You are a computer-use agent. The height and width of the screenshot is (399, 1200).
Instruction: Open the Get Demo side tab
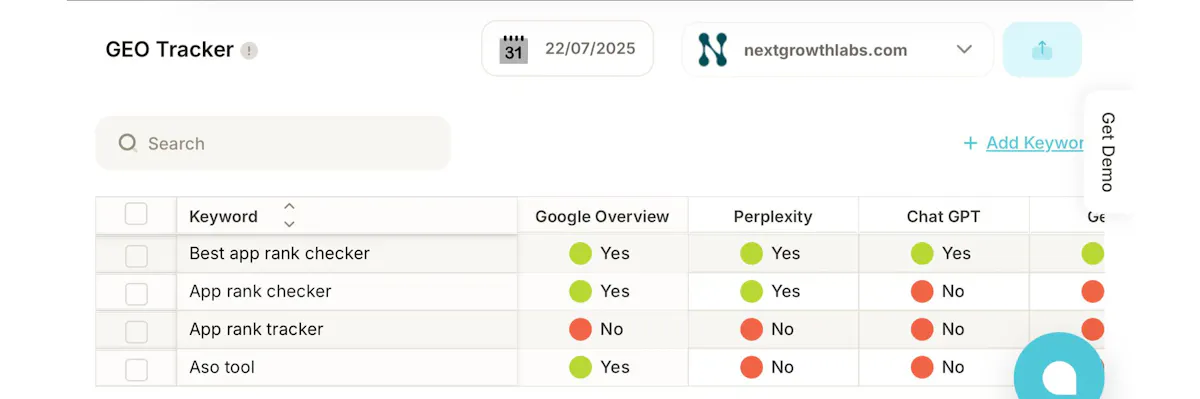[1108, 152]
